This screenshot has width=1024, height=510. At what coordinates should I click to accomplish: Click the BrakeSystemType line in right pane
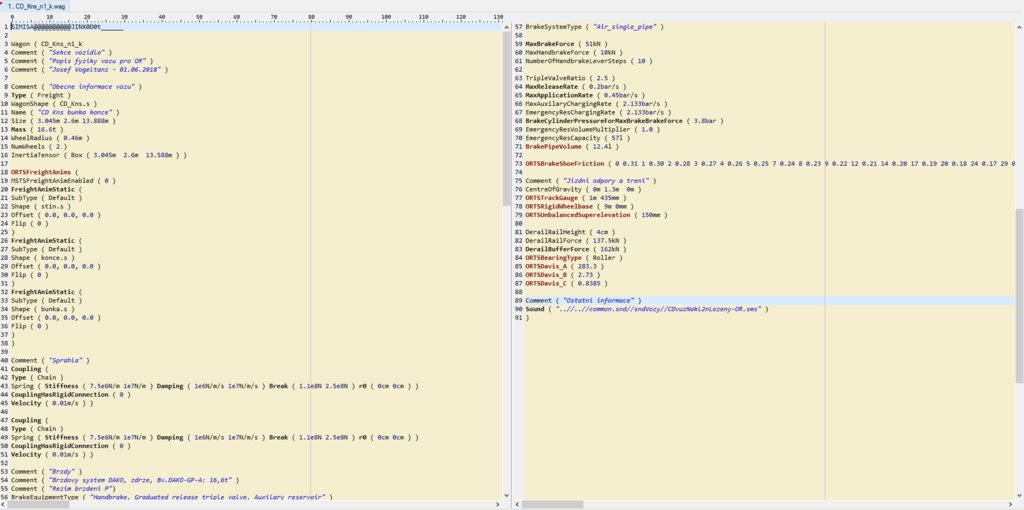[x=596, y=27]
